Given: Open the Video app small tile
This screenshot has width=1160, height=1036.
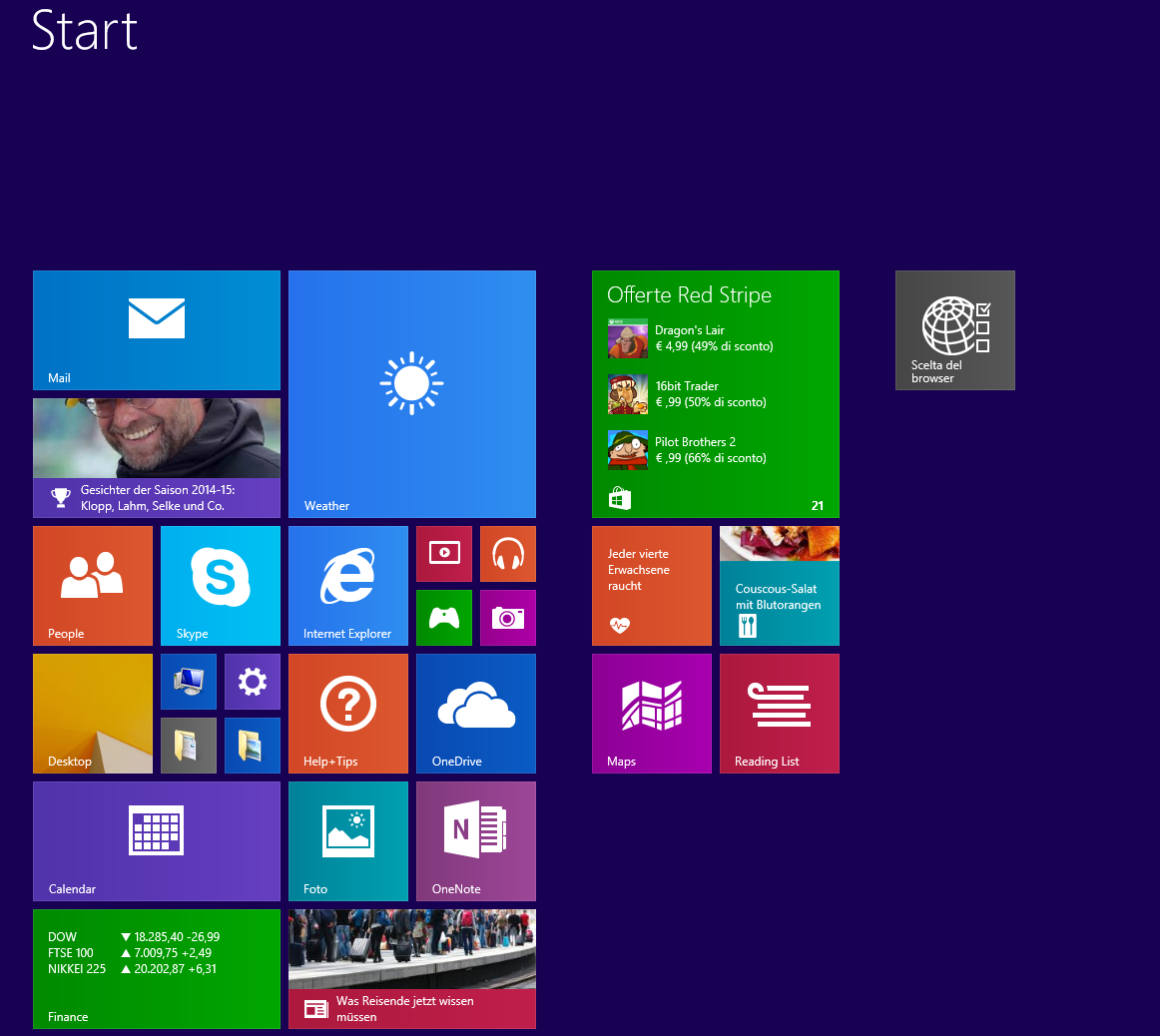Looking at the screenshot, I should 444,554.
